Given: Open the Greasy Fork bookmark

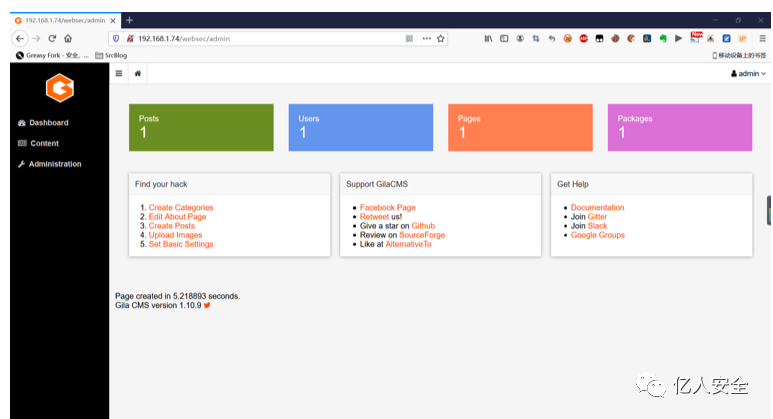Looking at the screenshot, I should click(x=52, y=55).
